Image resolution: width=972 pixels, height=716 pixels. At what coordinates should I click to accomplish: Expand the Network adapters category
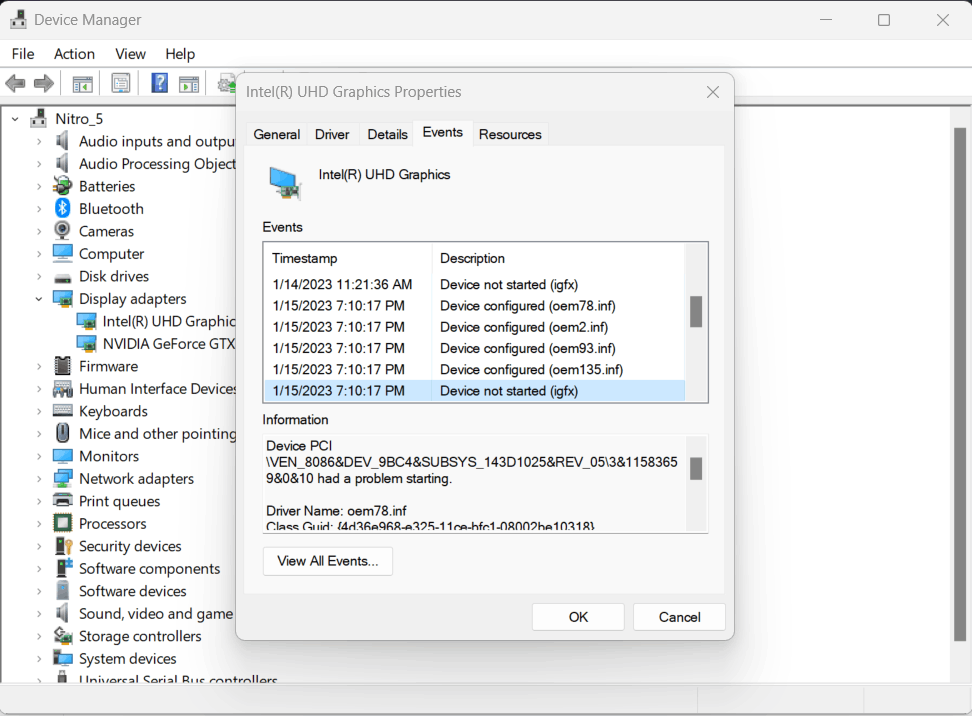click(39, 478)
